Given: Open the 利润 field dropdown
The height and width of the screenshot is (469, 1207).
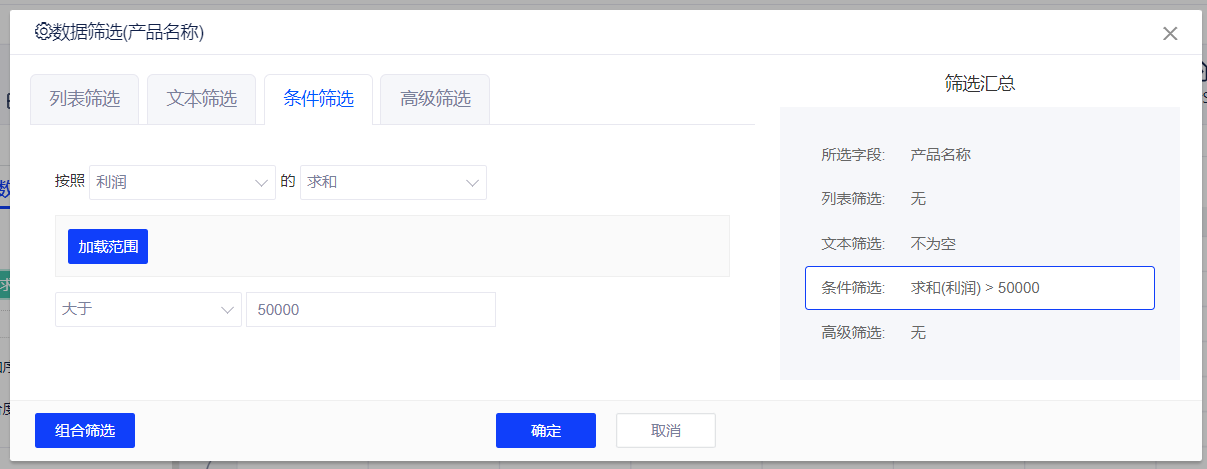Looking at the screenshot, I should 182,183.
